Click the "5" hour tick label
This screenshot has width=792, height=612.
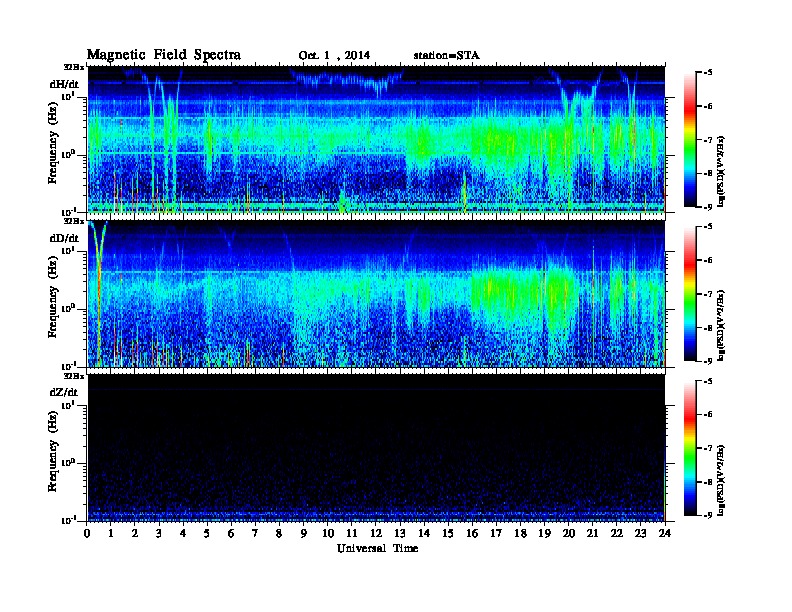pyautogui.click(x=207, y=534)
